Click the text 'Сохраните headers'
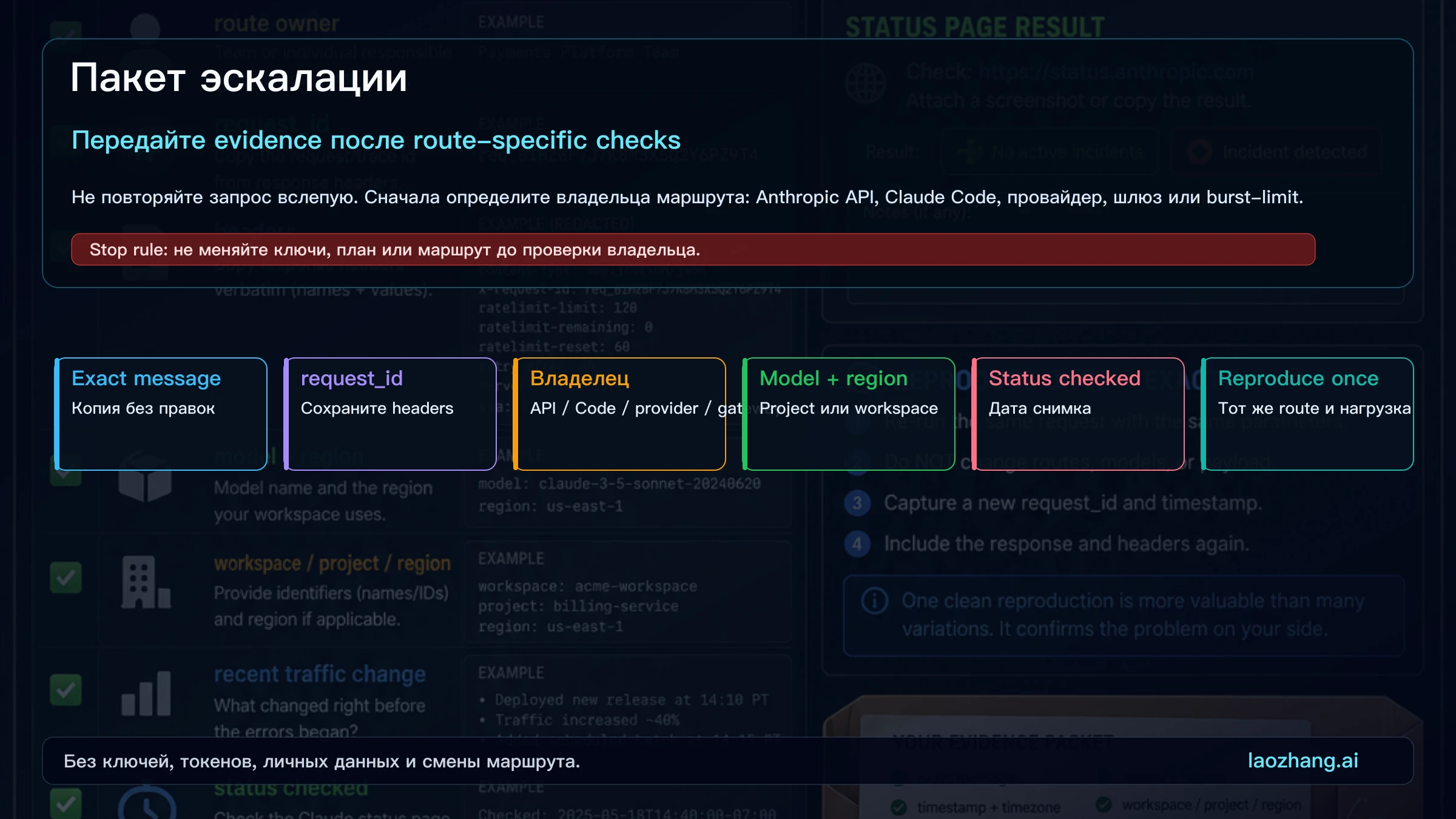Image resolution: width=1456 pixels, height=819 pixels. click(377, 408)
